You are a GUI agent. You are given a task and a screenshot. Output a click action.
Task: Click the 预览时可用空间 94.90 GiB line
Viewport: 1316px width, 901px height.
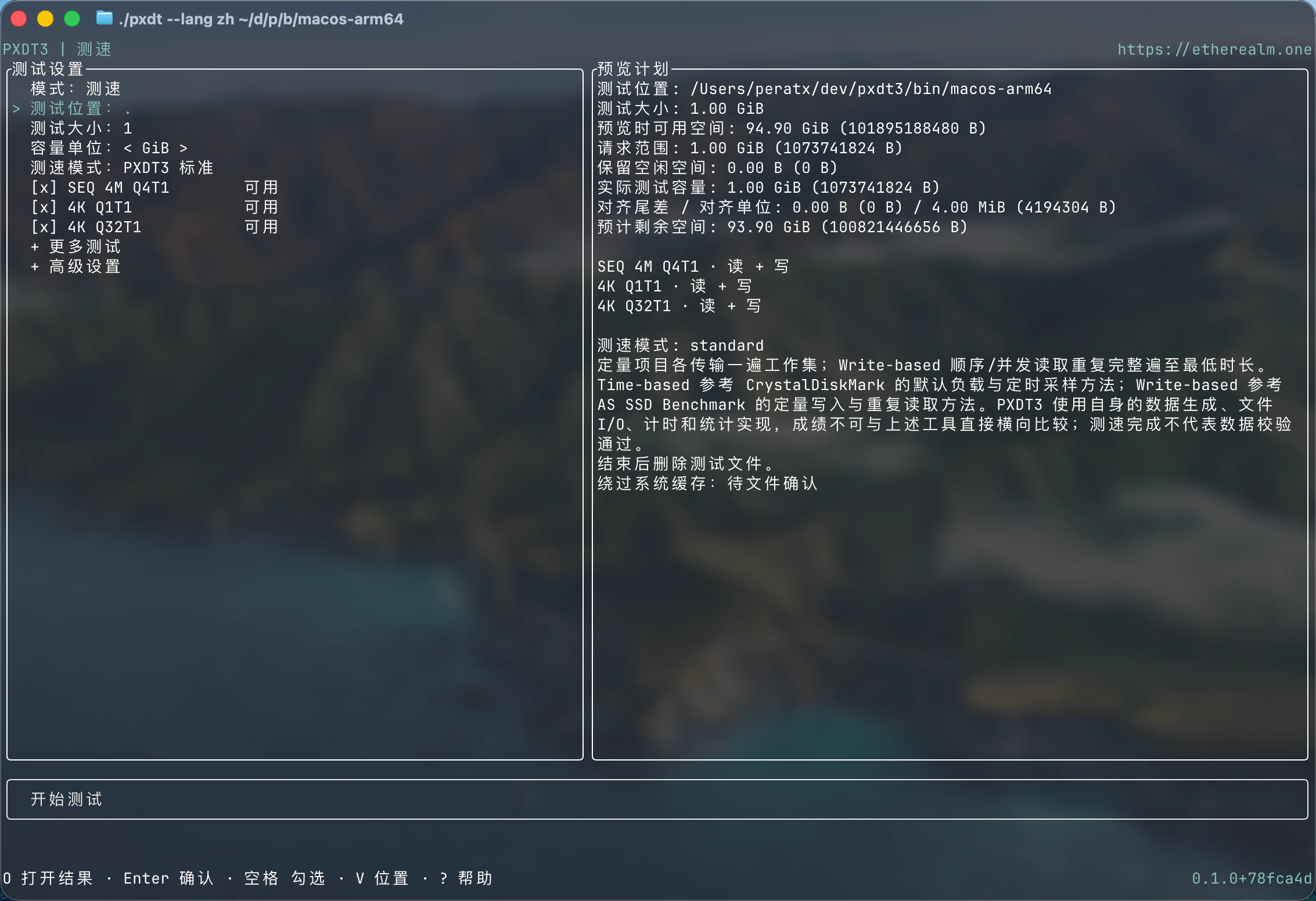point(792,128)
